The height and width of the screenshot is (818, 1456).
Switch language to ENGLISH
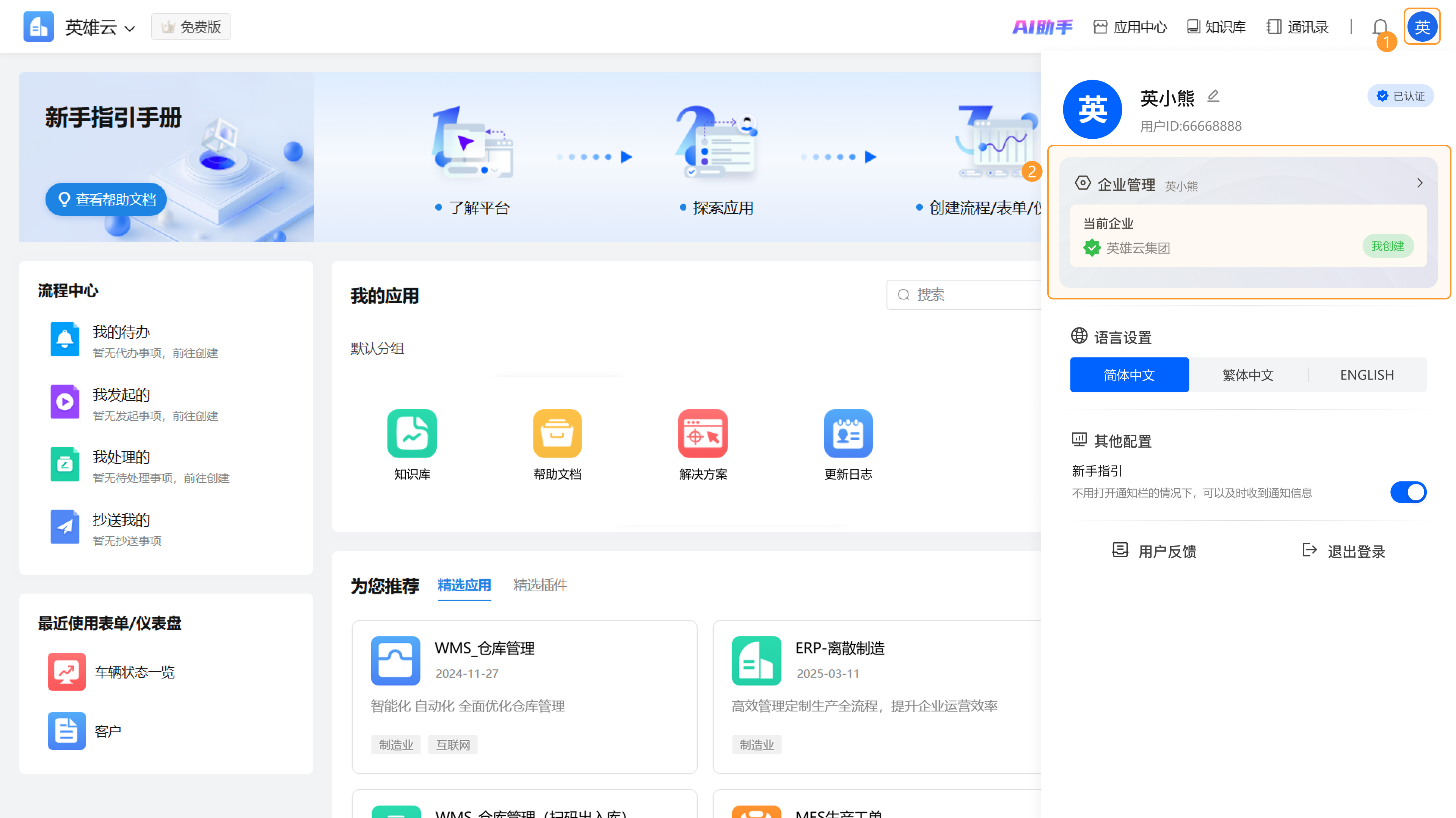point(1367,375)
